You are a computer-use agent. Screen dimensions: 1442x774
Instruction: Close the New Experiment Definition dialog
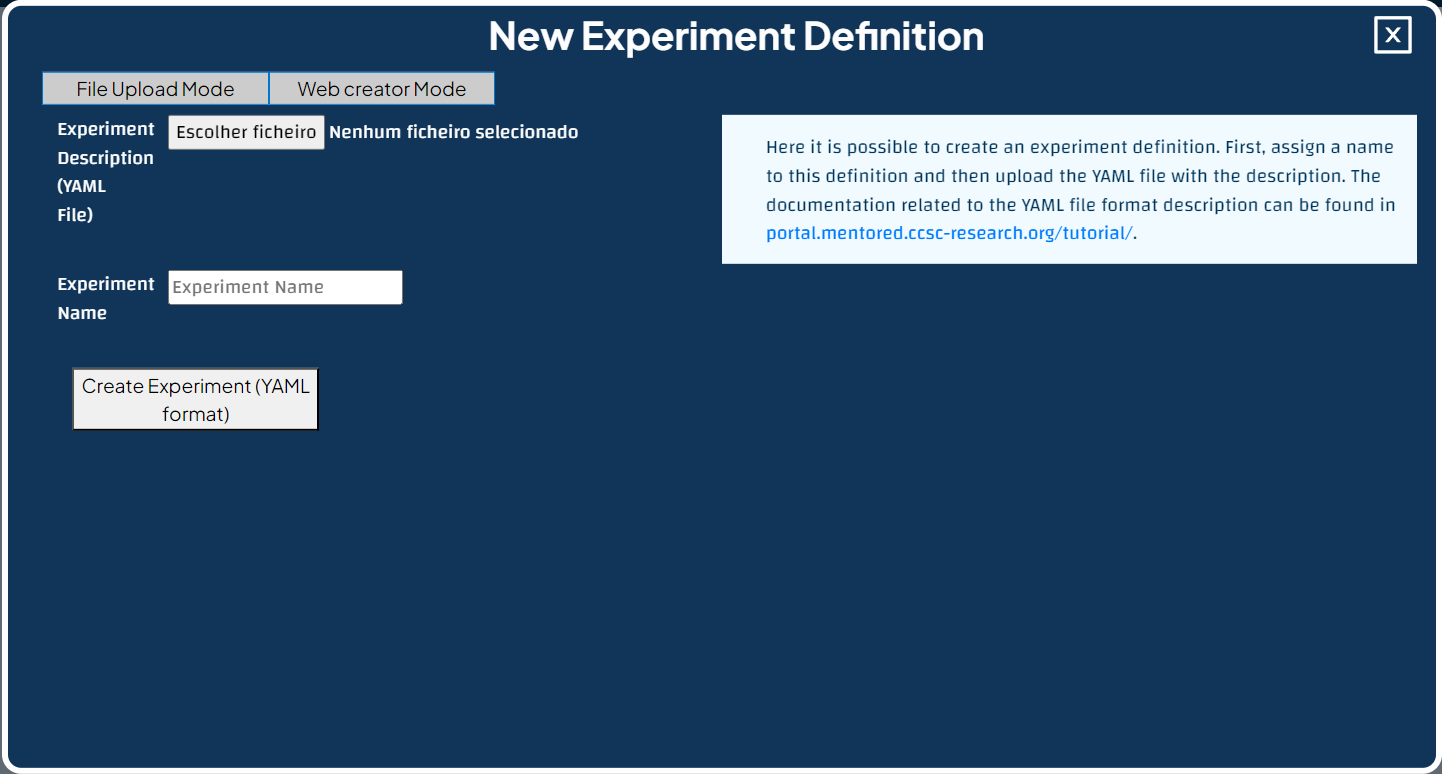(1392, 35)
